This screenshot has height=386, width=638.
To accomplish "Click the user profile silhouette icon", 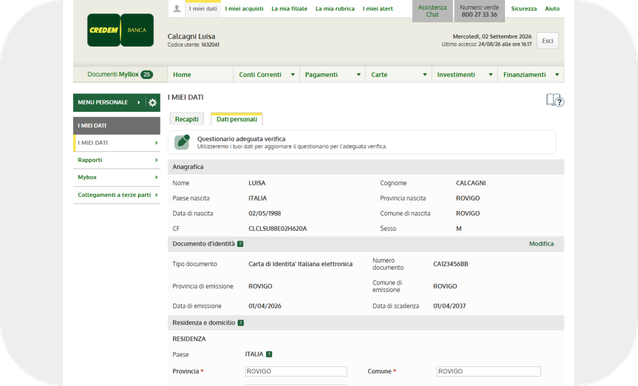I will (x=177, y=9).
